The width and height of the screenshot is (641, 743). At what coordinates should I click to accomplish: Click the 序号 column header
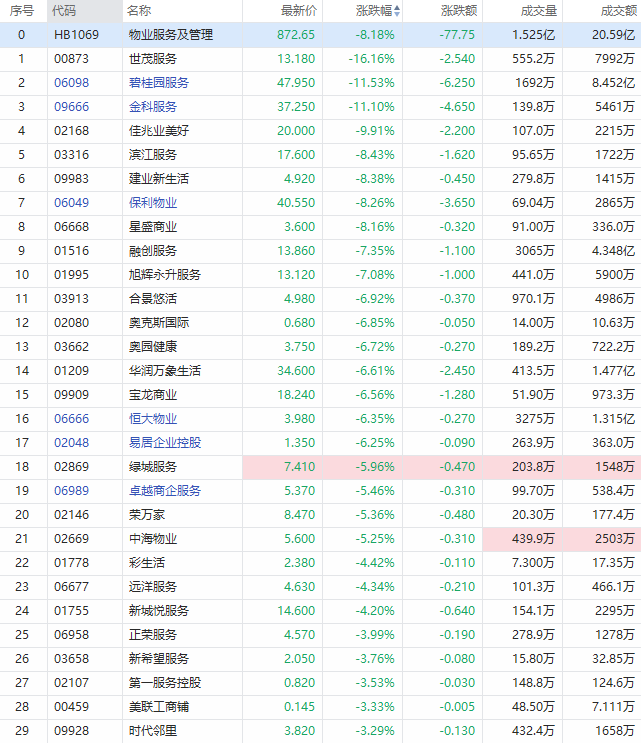[x=21, y=11]
